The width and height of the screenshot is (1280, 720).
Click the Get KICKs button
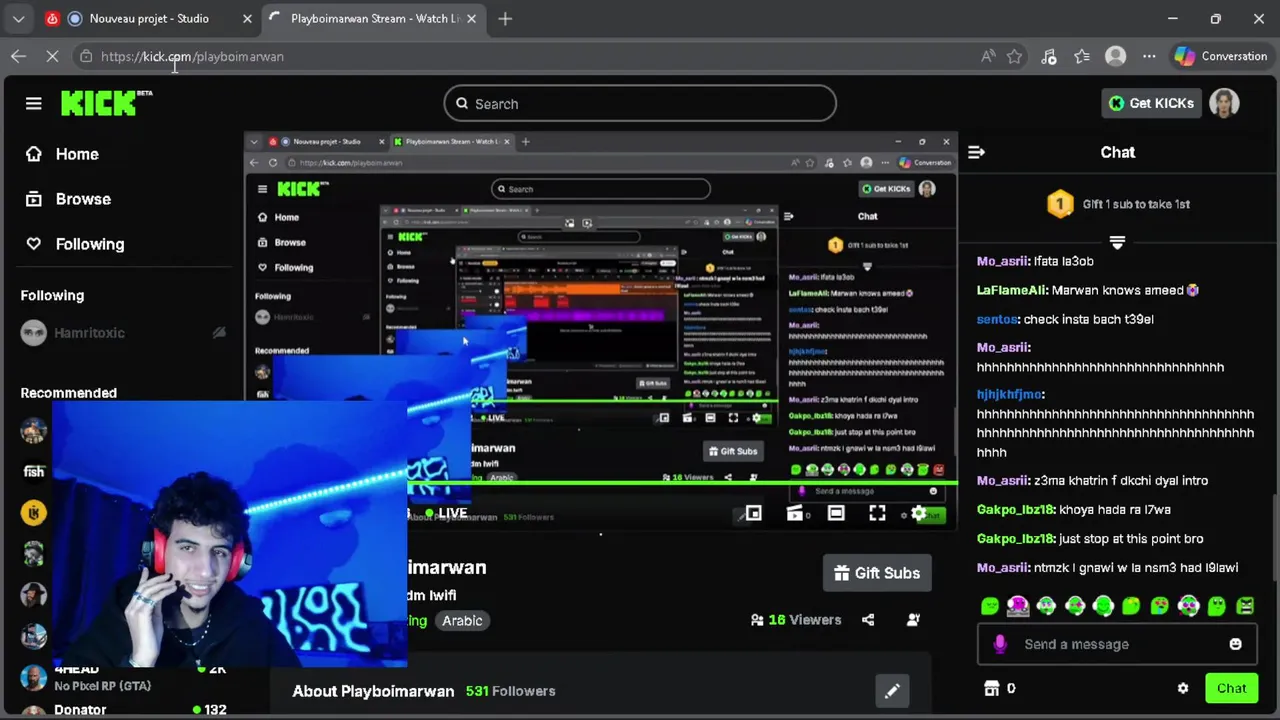pyautogui.click(x=1151, y=103)
